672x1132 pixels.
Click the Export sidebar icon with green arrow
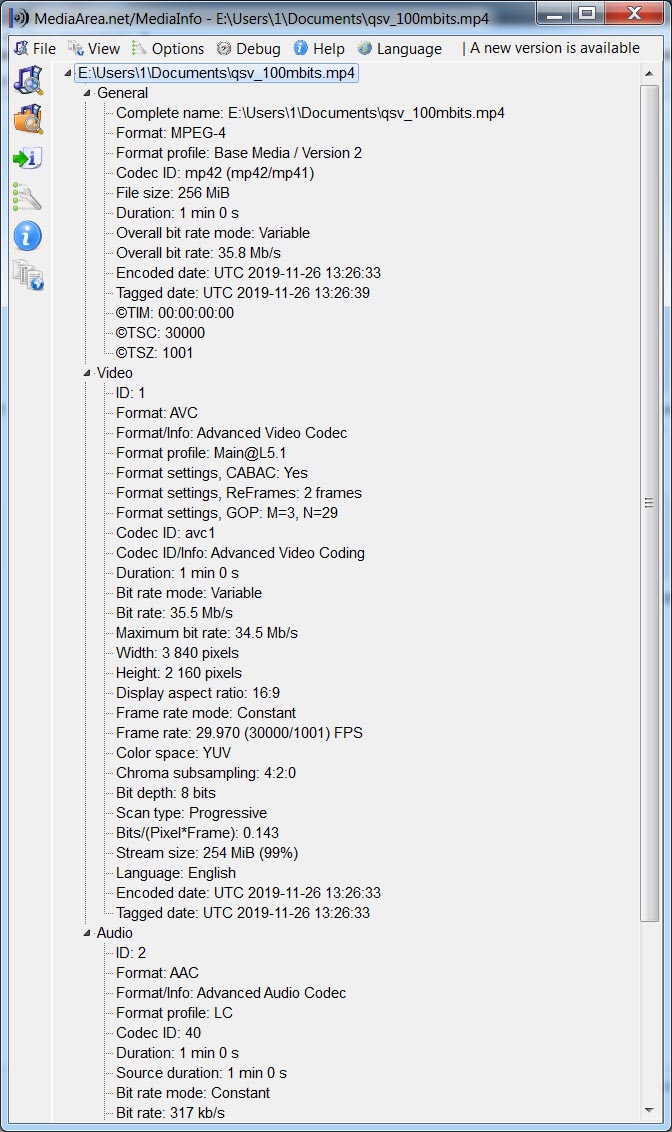28,158
